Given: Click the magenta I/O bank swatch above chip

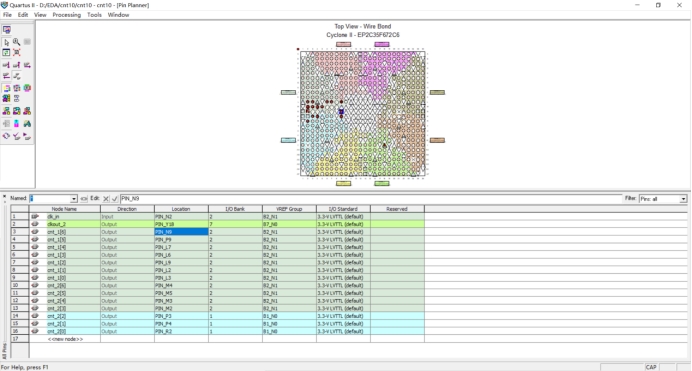Looking at the screenshot, I should click(x=382, y=44).
